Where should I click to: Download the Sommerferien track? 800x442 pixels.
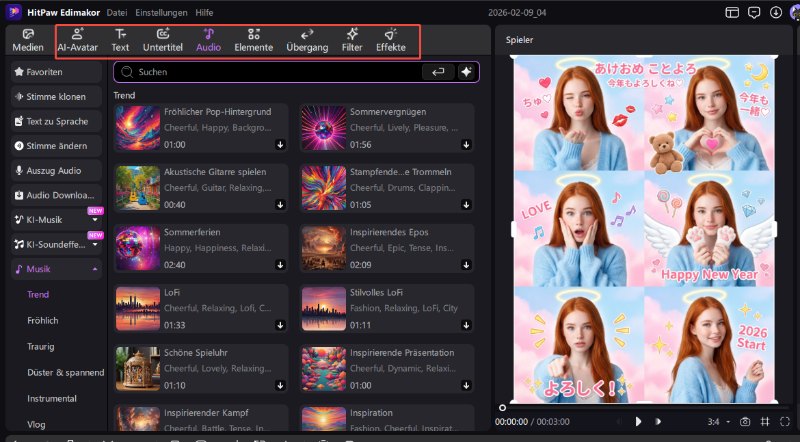pyautogui.click(x=280, y=265)
